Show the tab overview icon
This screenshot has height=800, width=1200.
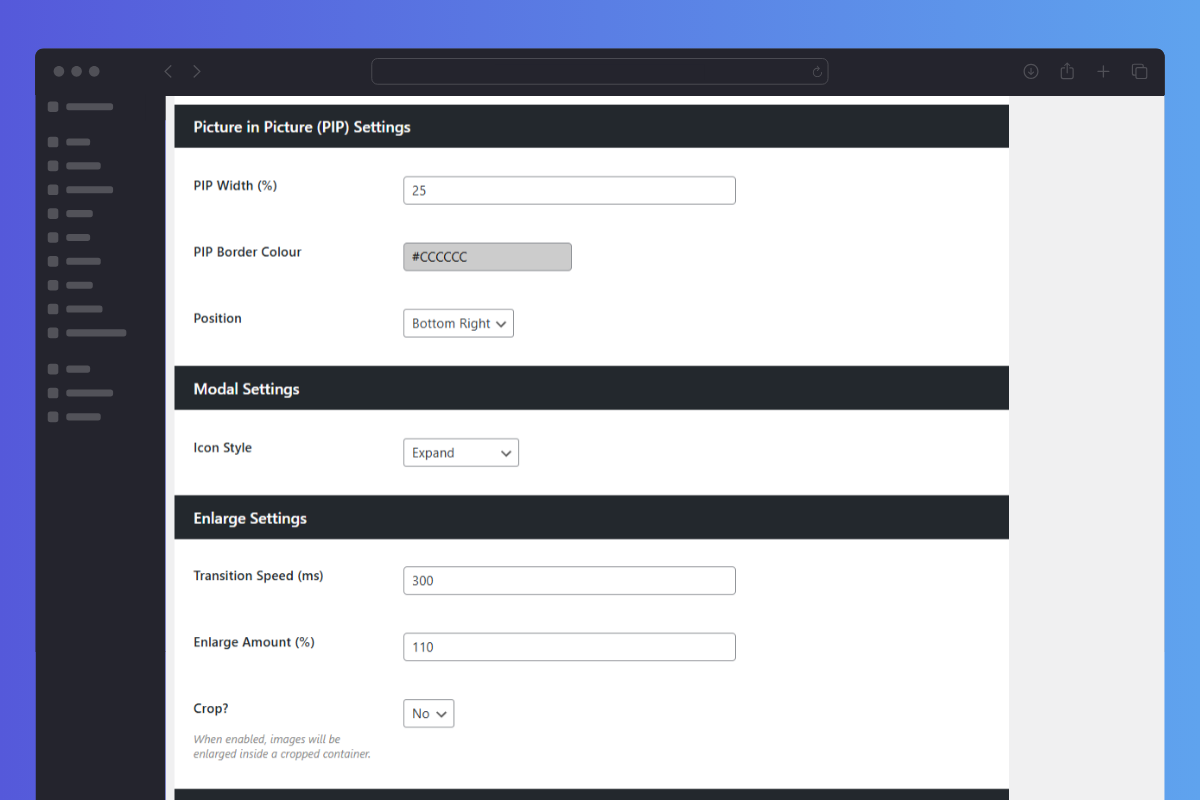tap(1139, 71)
